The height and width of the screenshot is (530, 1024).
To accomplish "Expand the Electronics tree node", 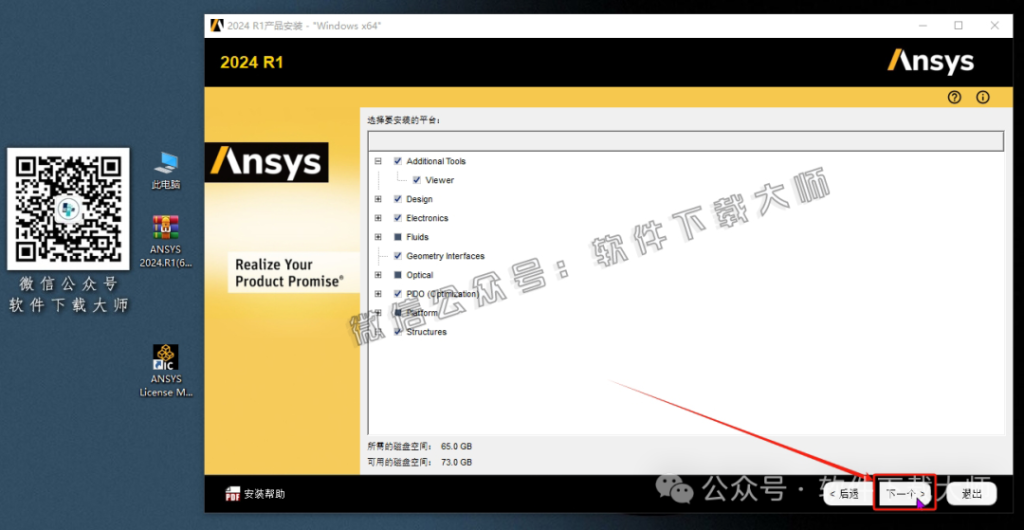I will tap(377, 217).
